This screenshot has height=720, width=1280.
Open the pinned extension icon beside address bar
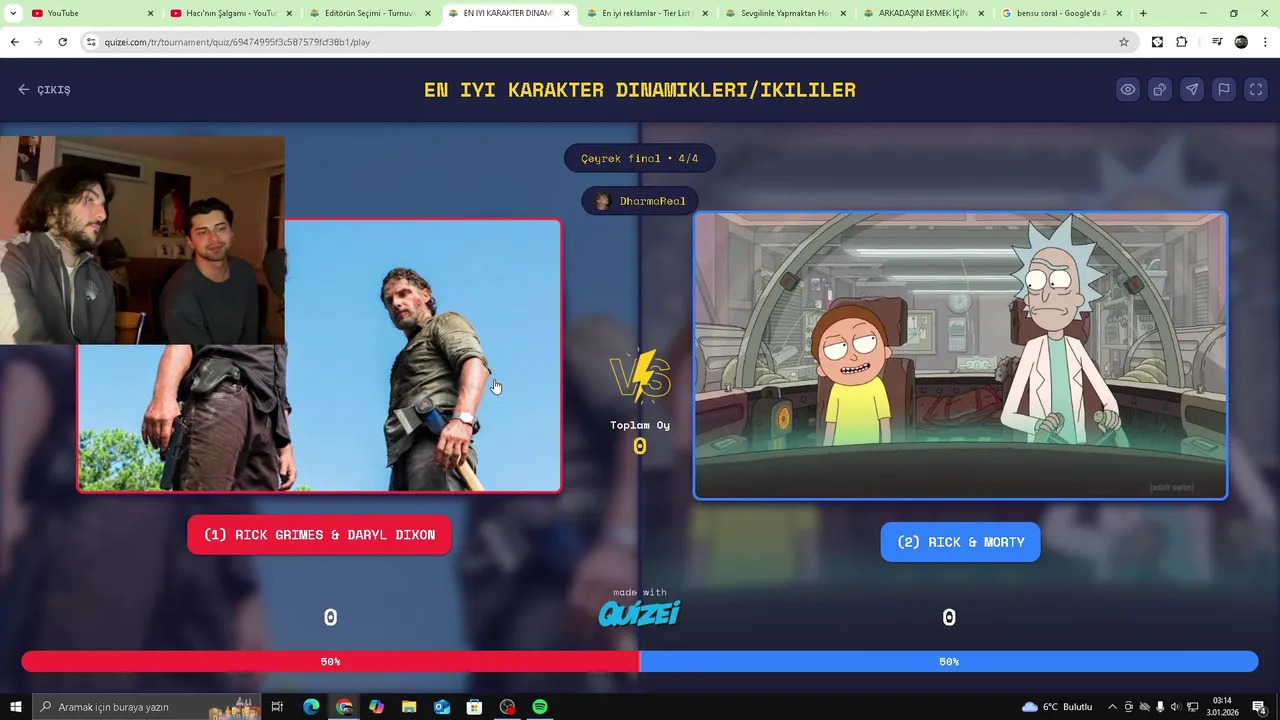(x=1157, y=42)
